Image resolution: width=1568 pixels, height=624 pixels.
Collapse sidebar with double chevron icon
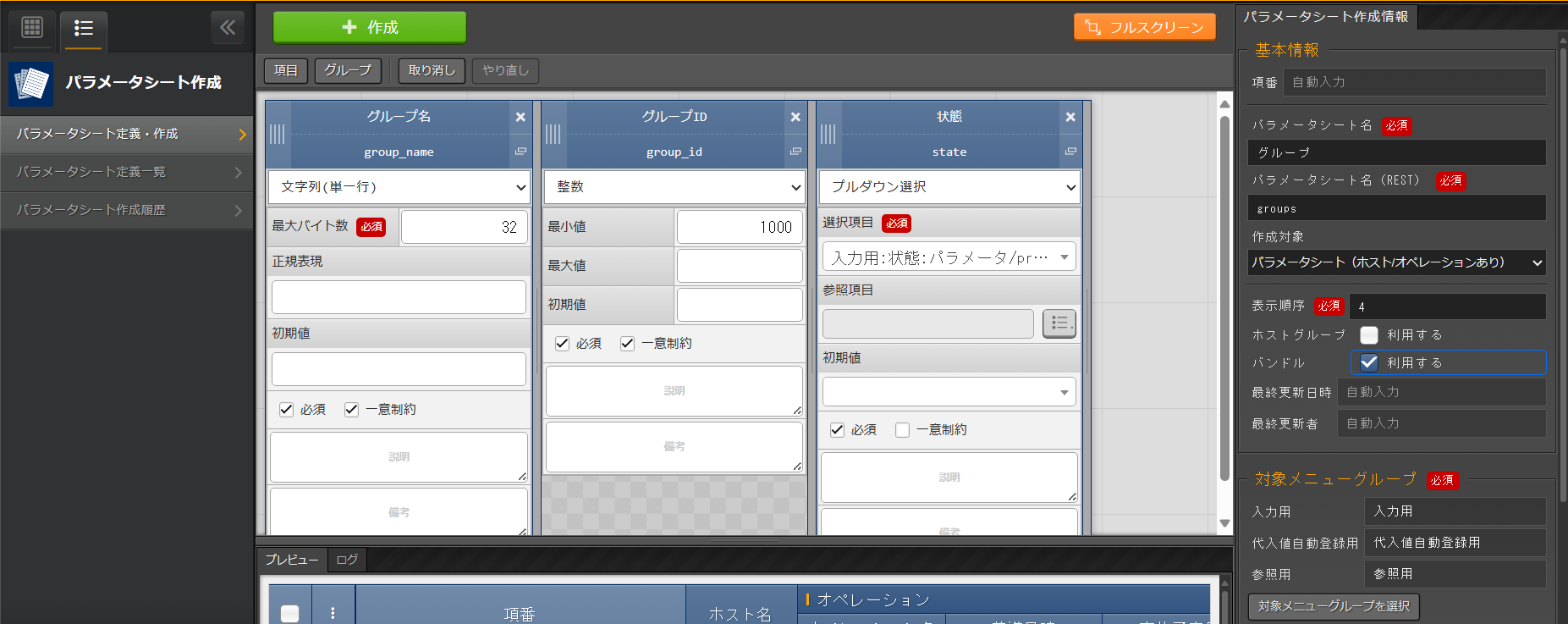pos(227,27)
